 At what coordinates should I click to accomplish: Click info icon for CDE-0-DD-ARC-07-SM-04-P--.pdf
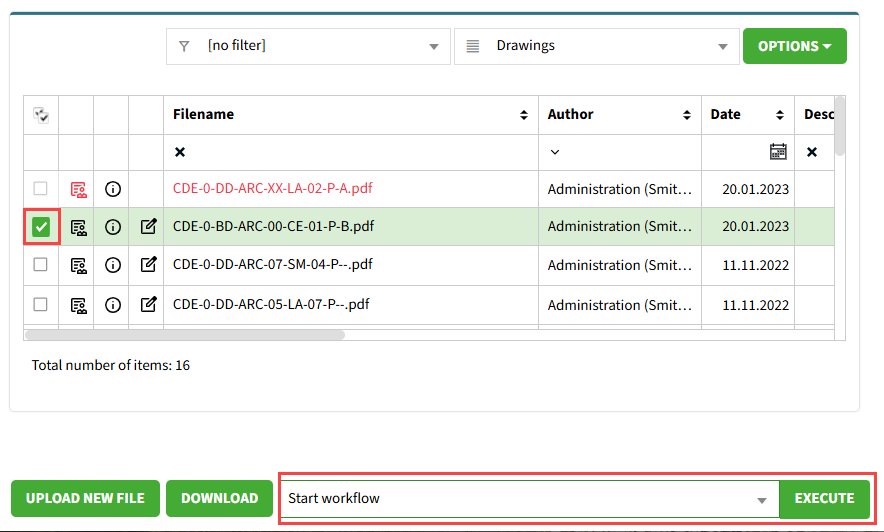(x=112, y=265)
